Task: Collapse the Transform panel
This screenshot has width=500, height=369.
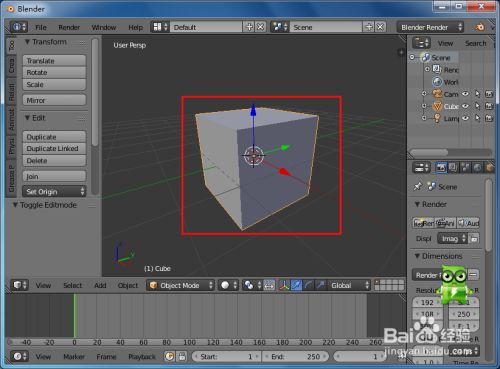Action: (x=28, y=42)
